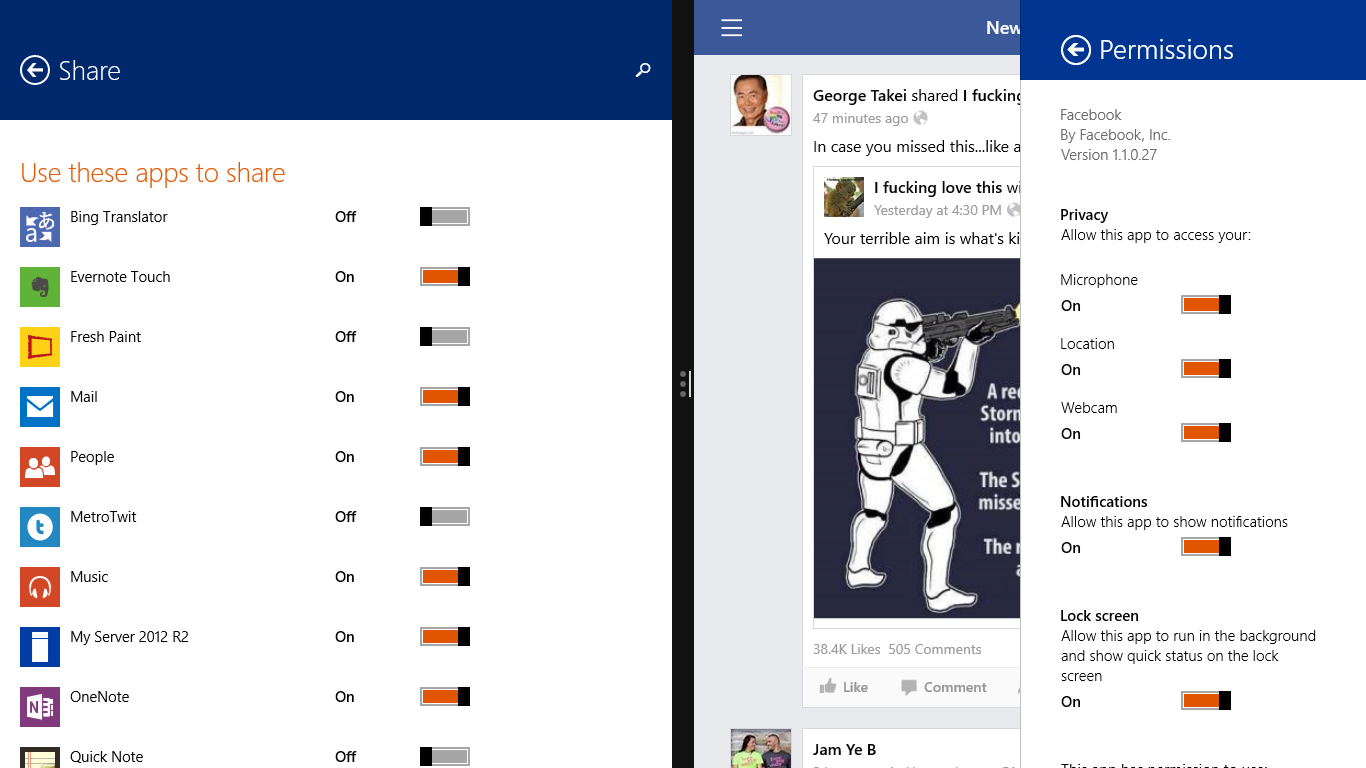Enable MetroTwit sharing switch

(445, 517)
